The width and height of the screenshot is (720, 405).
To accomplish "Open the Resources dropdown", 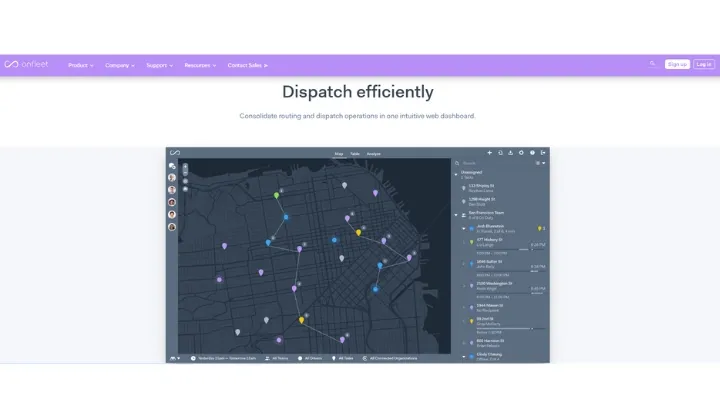I will (x=199, y=65).
